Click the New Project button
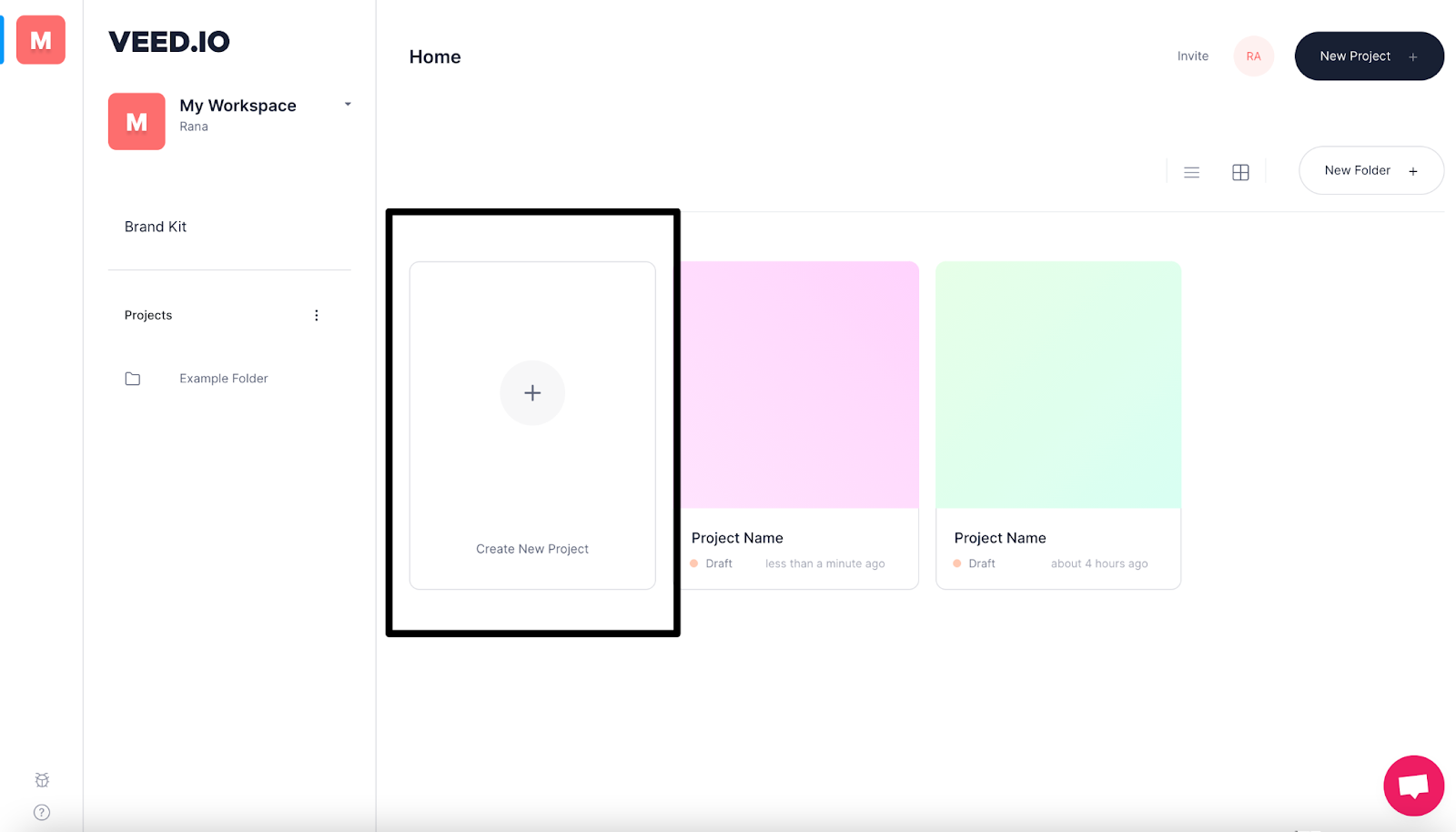Screen dimensions: 1456x832 (x=1370, y=56)
